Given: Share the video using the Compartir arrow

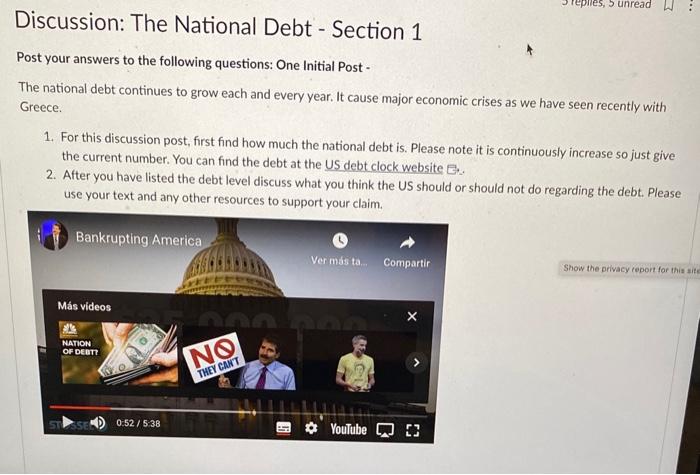Looking at the screenshot, I should pos(407,242).
